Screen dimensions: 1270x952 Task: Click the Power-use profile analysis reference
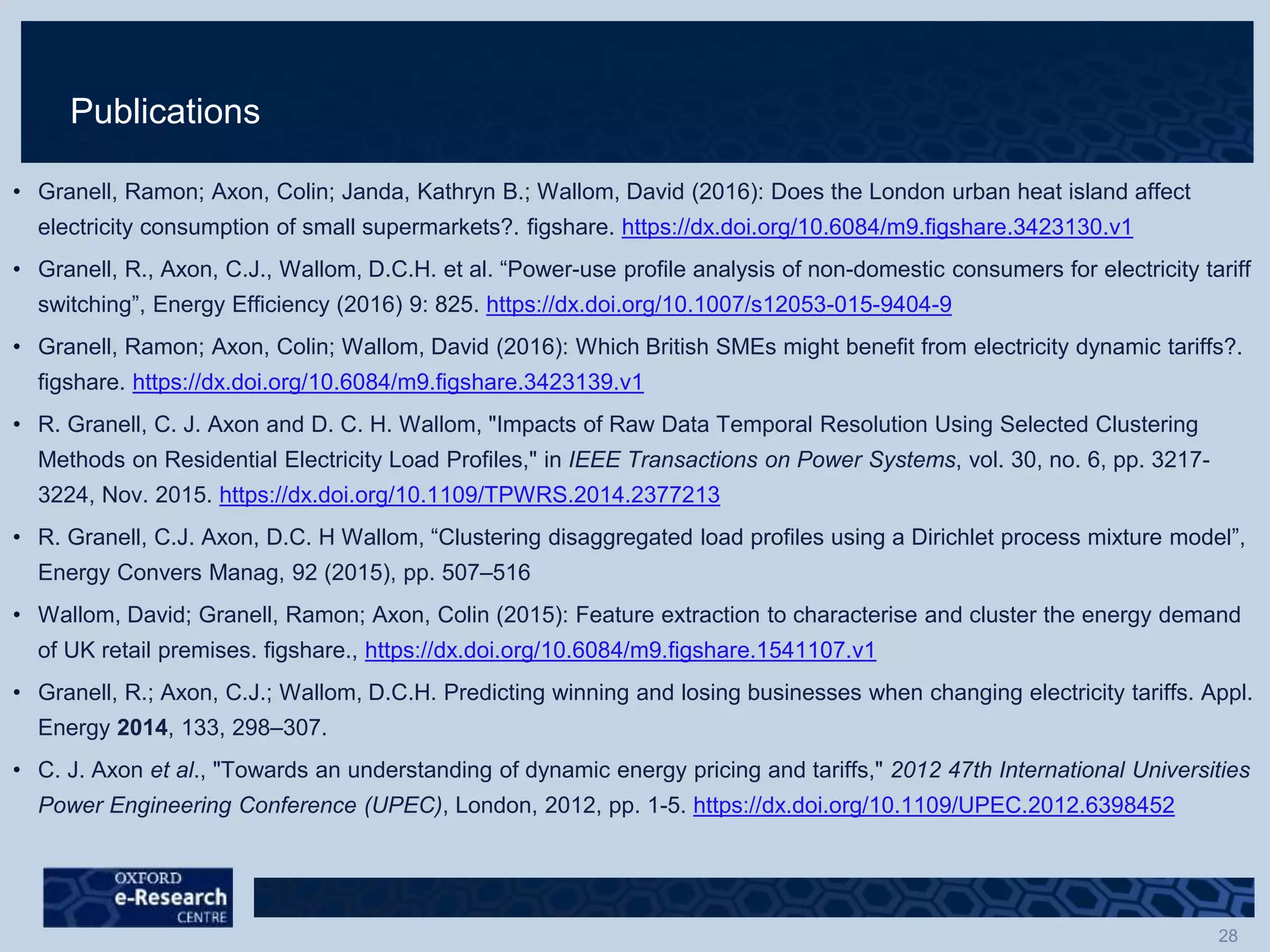[x=644, y=287]
